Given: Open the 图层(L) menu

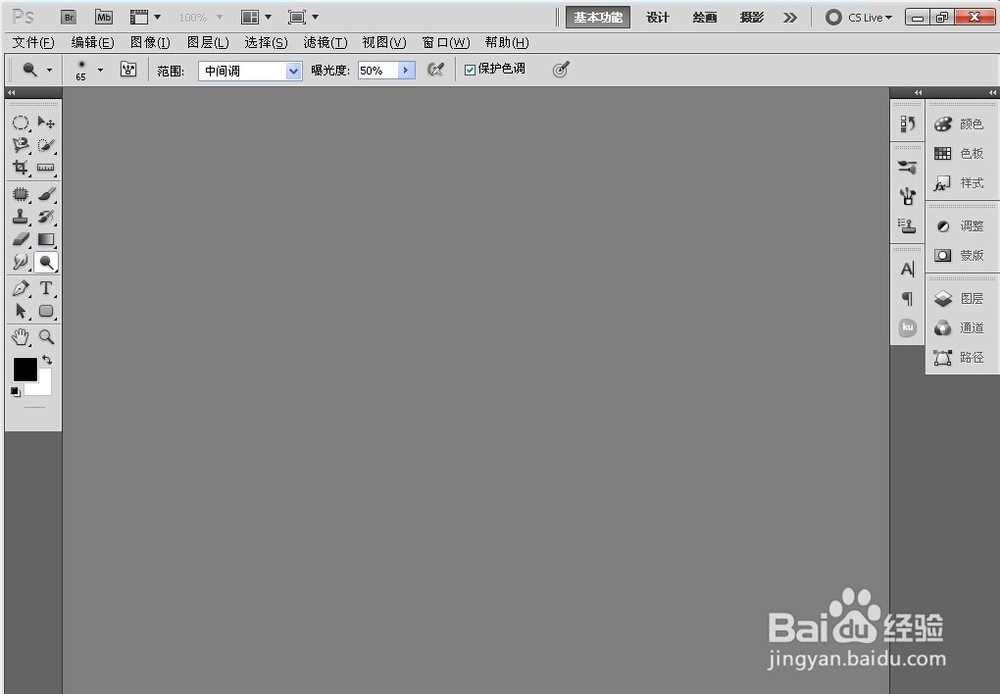Looking at the screenshot, I should click(208, 43).
